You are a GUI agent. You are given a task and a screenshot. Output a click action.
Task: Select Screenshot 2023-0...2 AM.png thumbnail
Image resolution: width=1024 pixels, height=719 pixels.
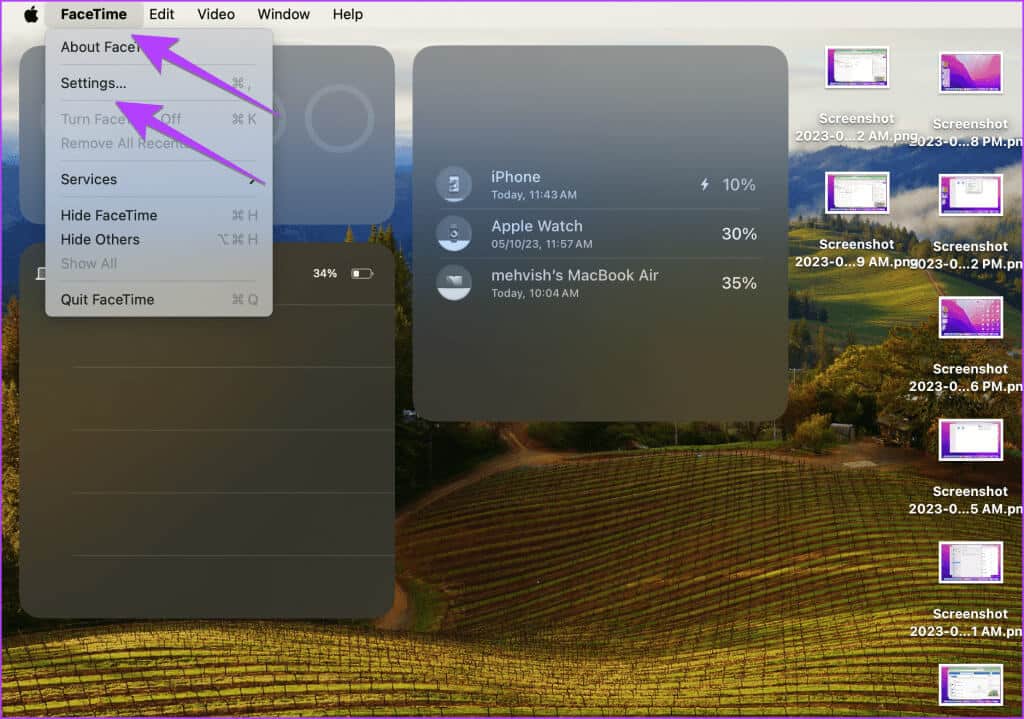pyautogui.click(x=857, y=67)
